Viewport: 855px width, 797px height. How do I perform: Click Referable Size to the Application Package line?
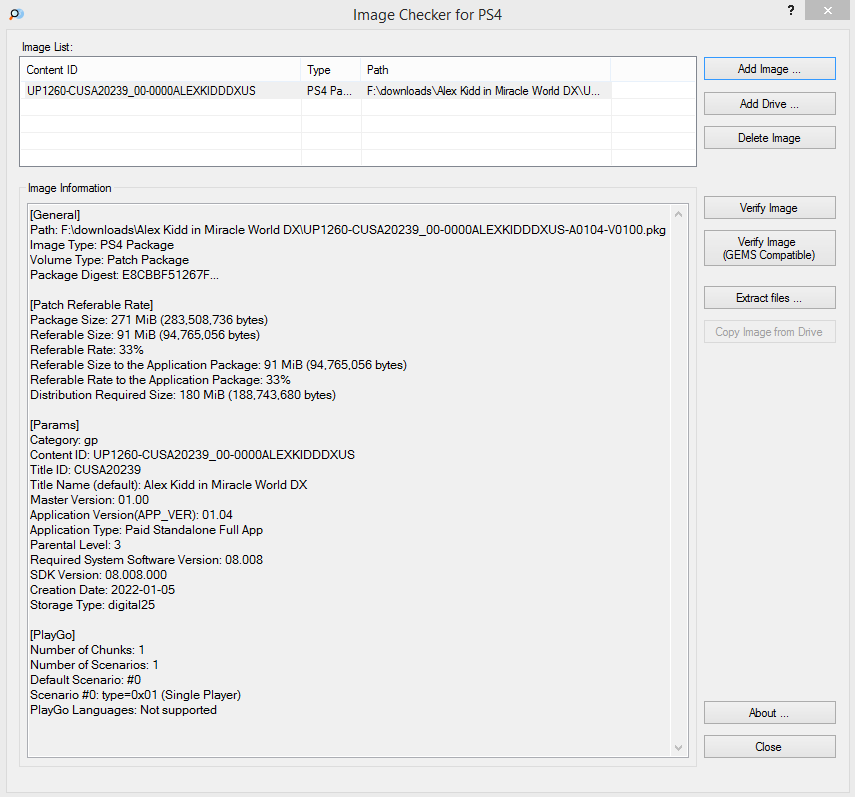coord(219,365)
